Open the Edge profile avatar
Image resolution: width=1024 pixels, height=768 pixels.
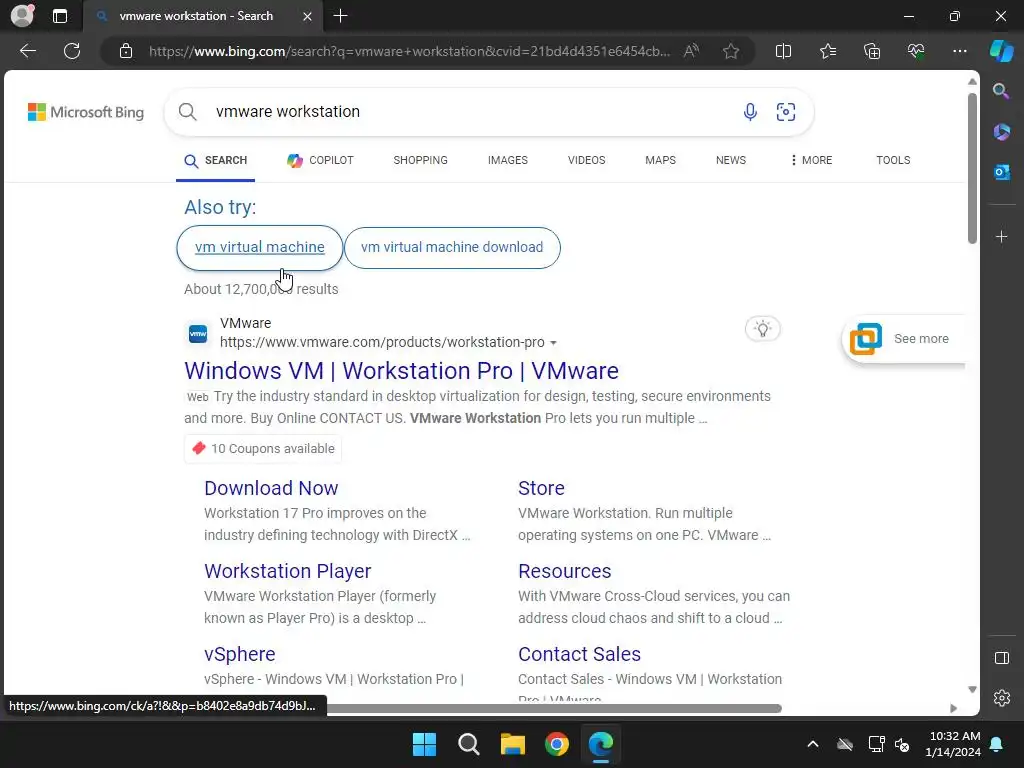pos(22,16)
